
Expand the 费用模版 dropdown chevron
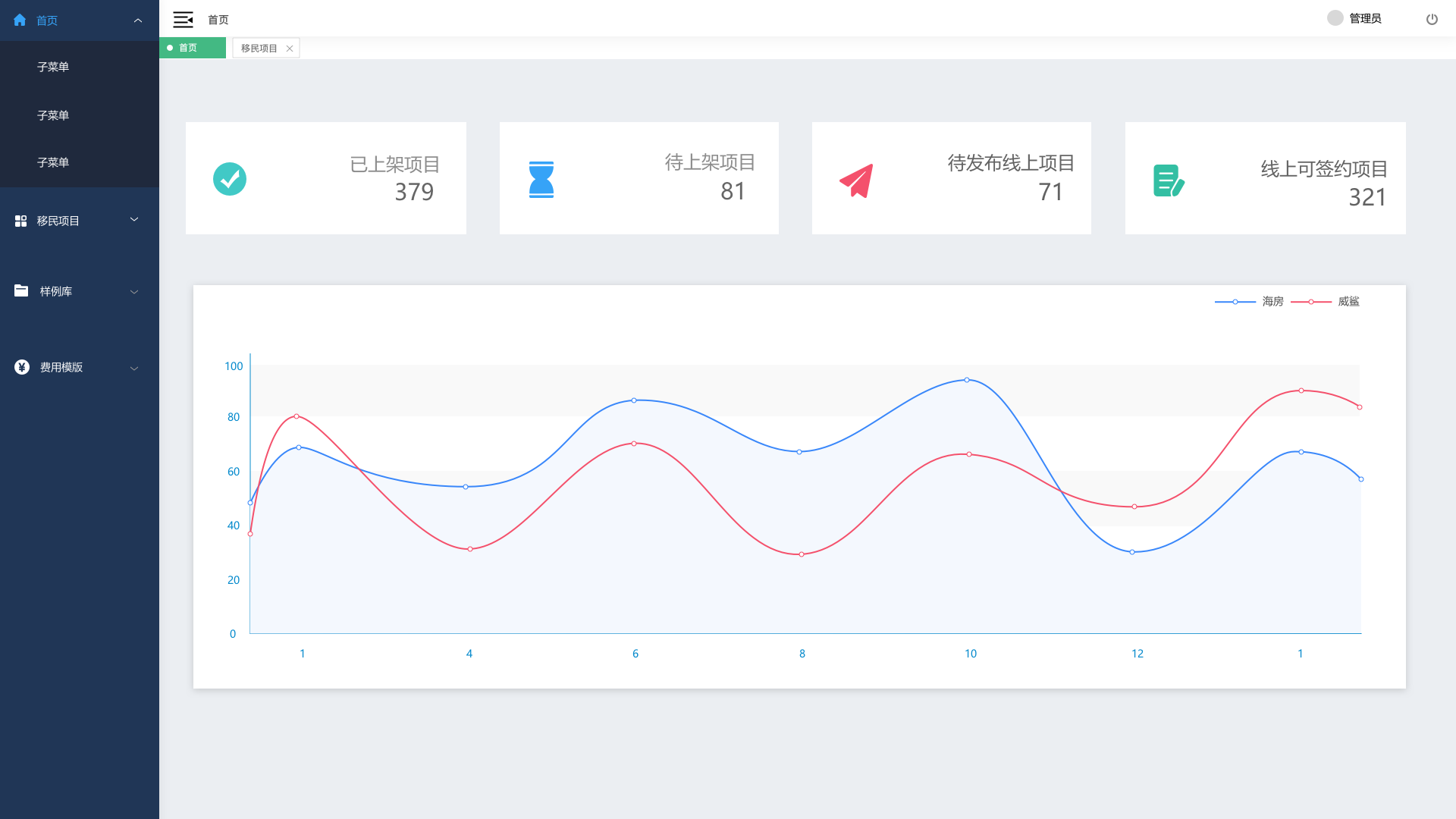[134, 369]
